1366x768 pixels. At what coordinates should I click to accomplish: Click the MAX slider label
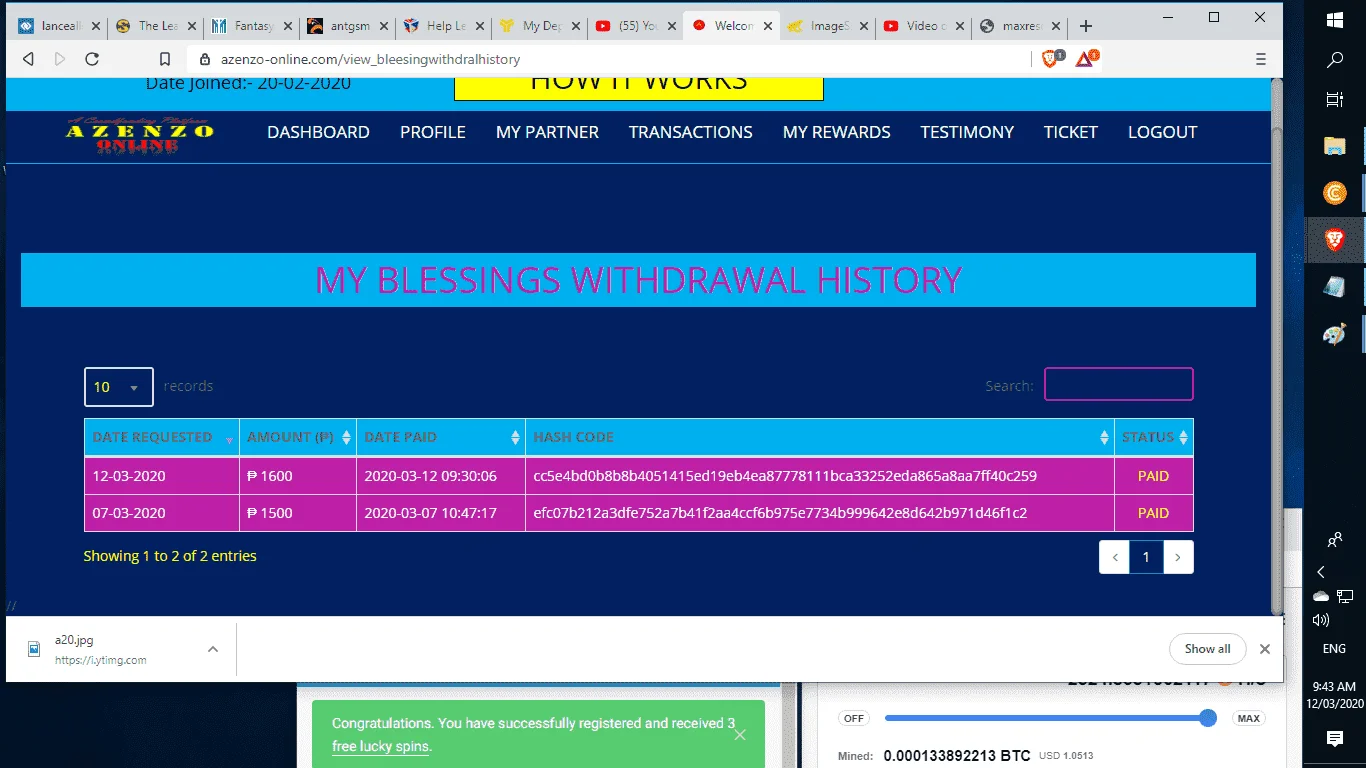coord(1248,718)
